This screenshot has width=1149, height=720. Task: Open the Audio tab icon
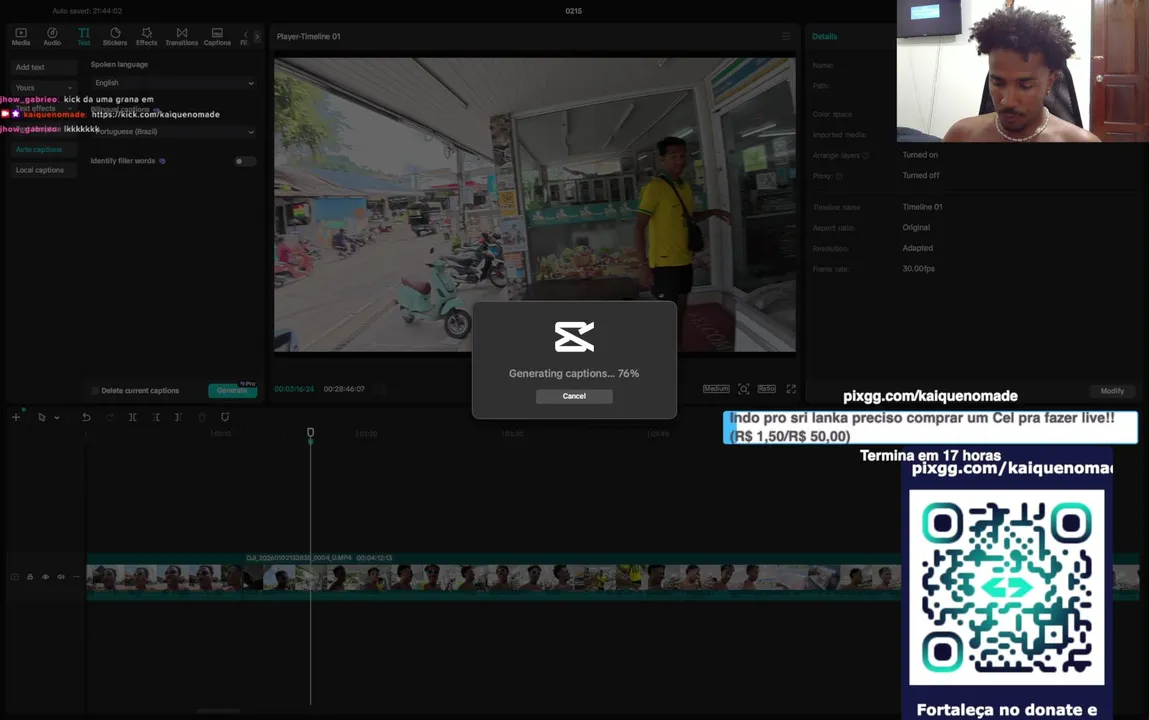pyautogui.click(x=52, y=37)
